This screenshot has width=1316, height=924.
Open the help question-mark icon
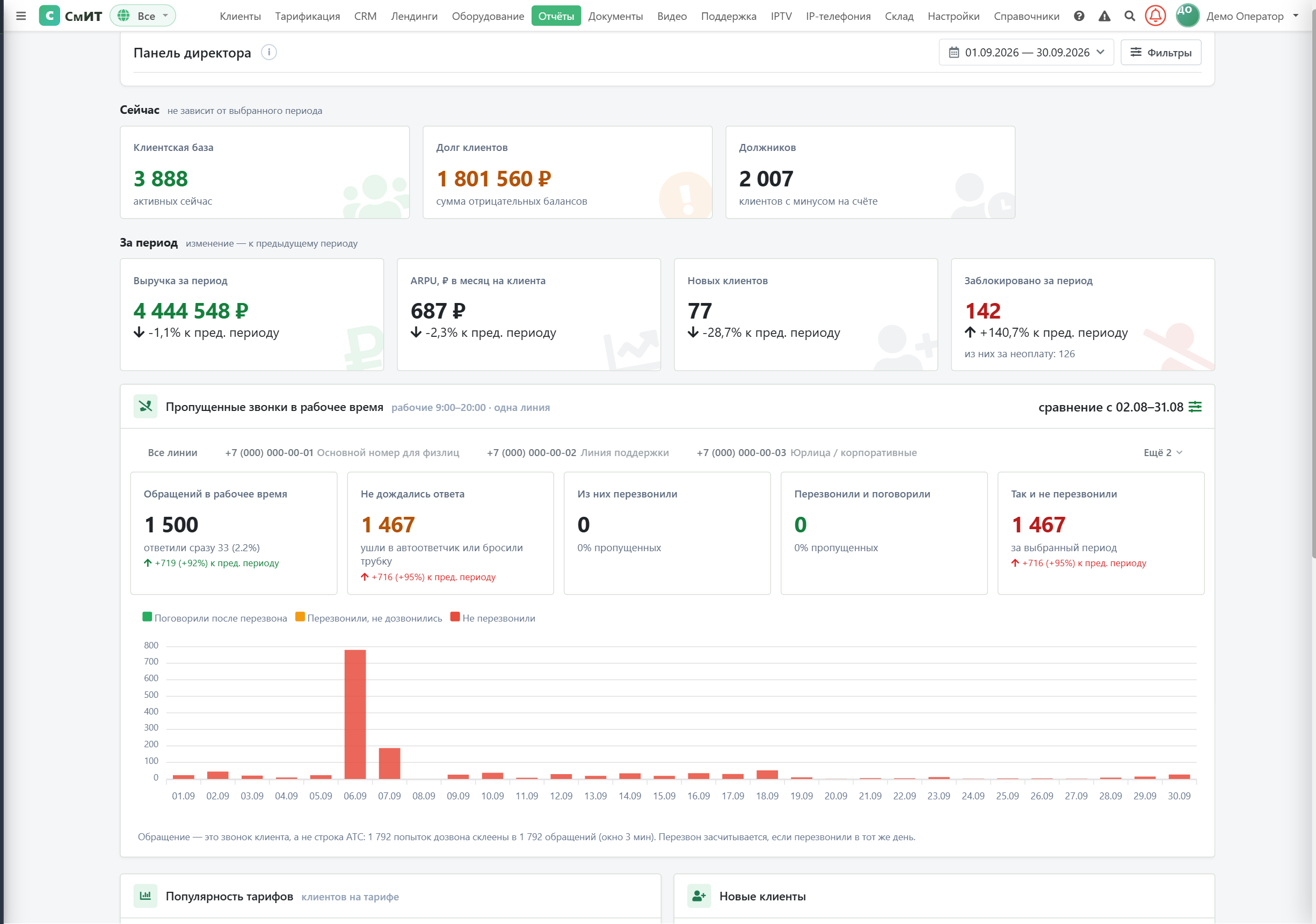click(1079, 16)
